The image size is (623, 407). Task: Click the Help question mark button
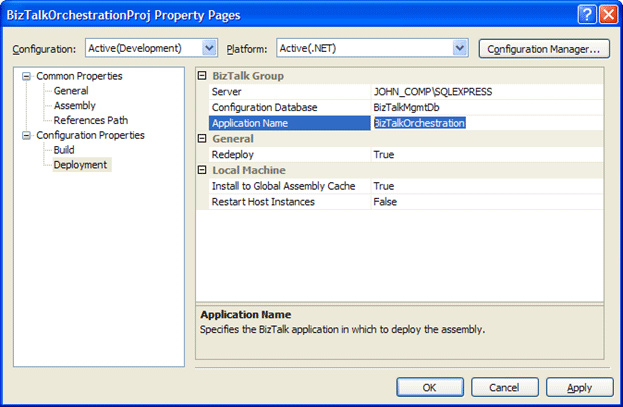click(587, 15)
